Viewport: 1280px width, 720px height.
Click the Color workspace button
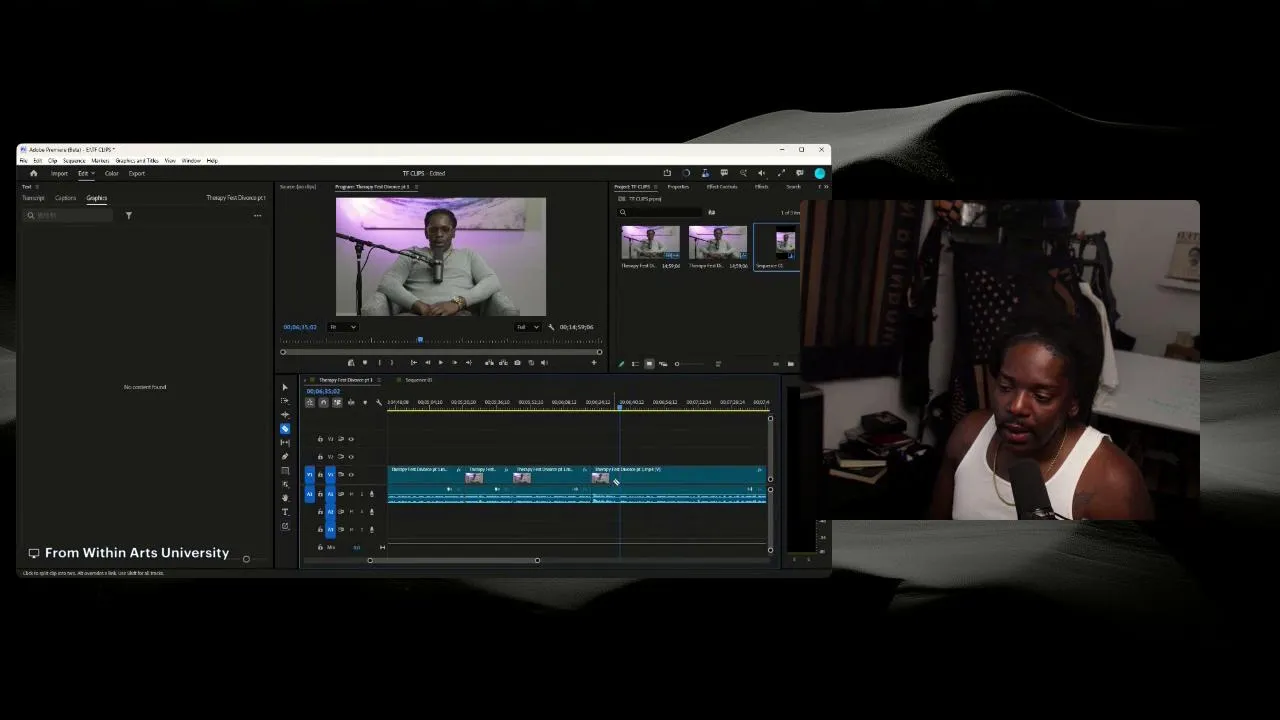coord(112,174)
